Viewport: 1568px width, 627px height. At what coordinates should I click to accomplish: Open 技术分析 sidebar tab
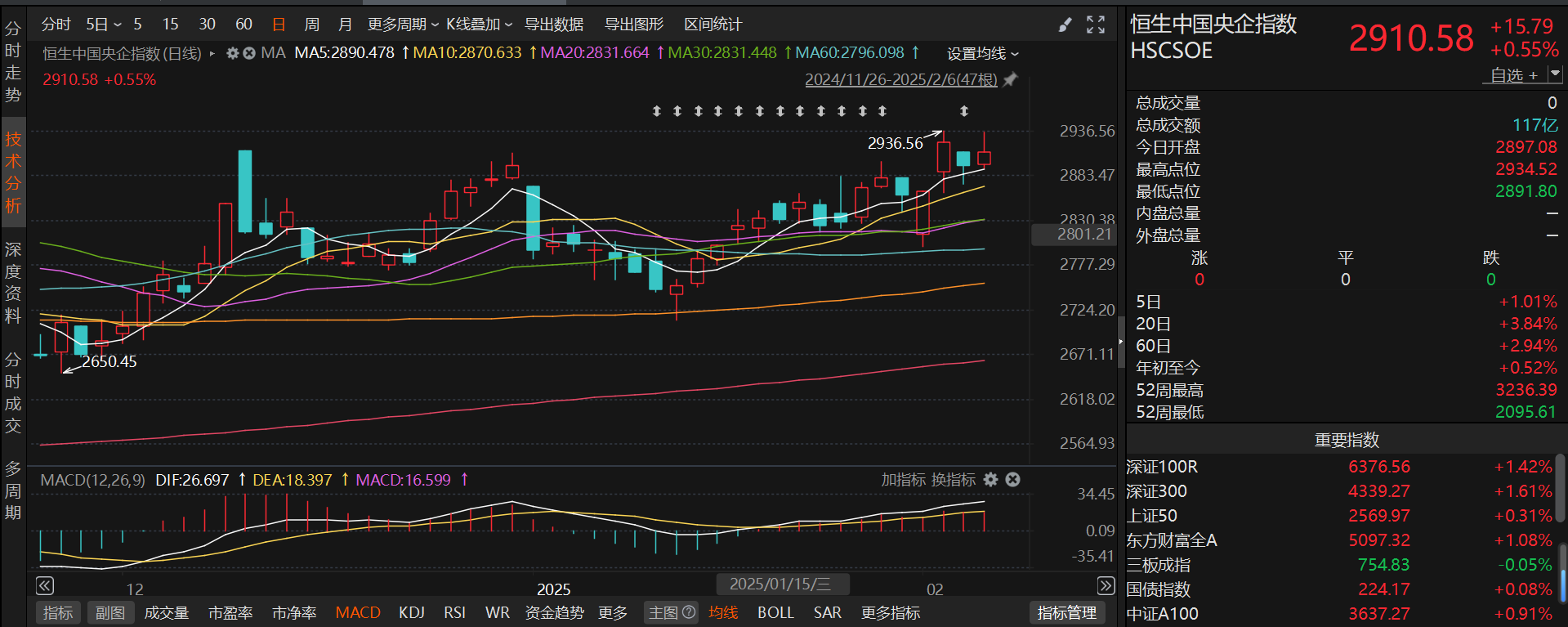pyautogui.click(x=13, y=172)
